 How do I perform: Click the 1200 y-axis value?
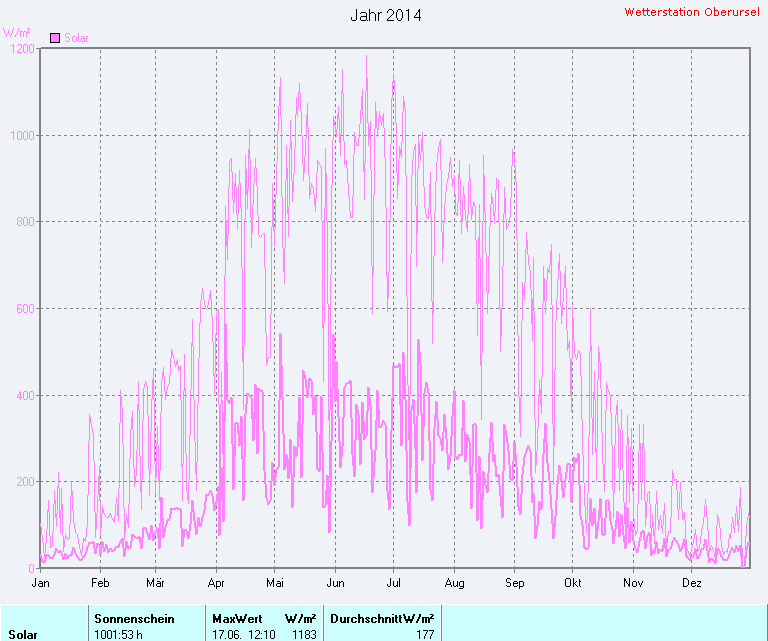23,48
